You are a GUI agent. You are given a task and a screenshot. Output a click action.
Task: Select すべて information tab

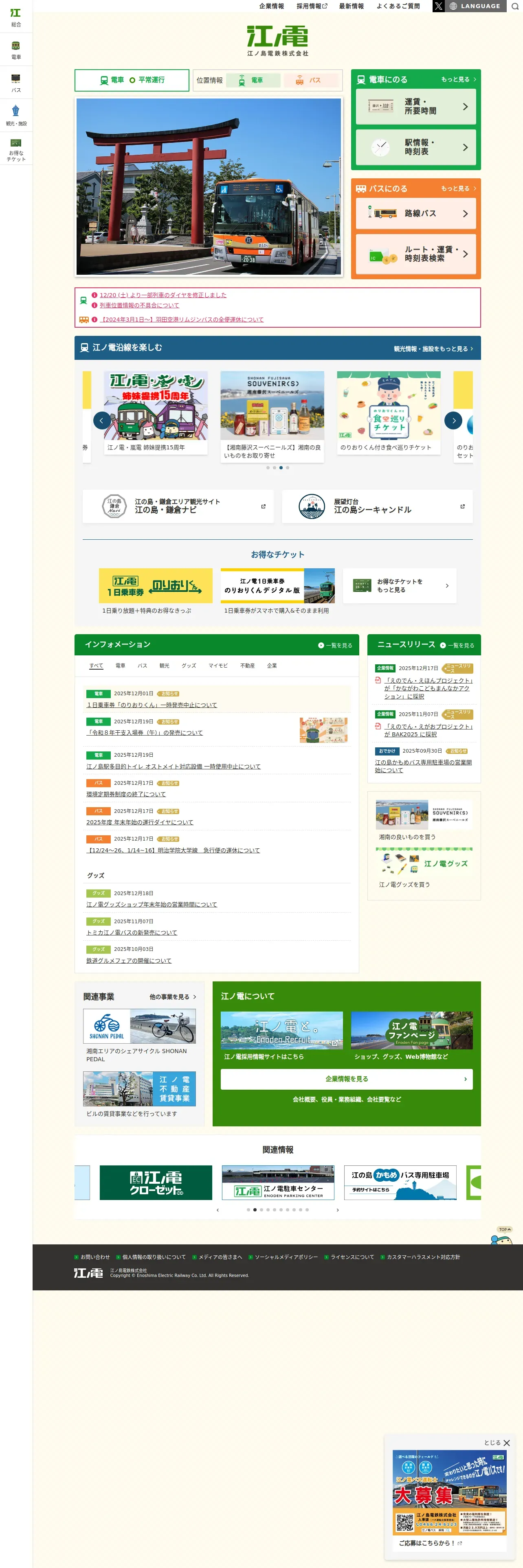tap(96, 666)
